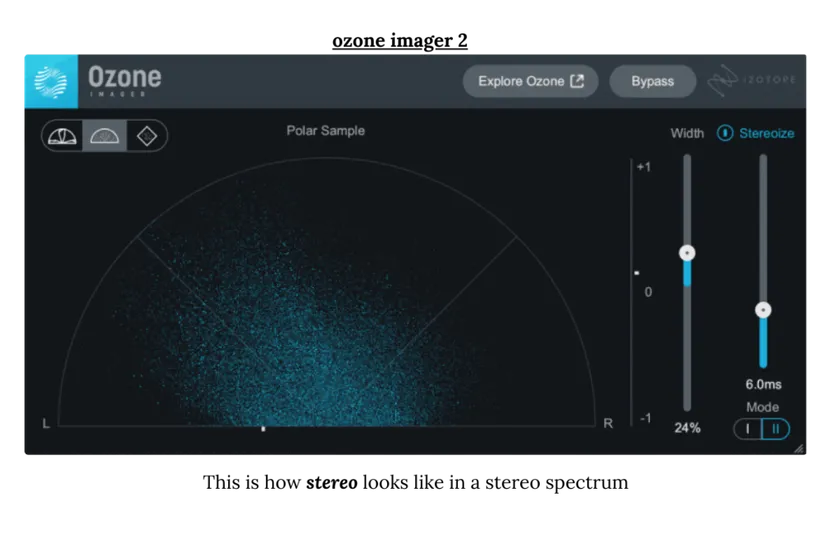This screenshot has width=840, height=560.
Task: Click the Width label text
Action: (x=687, y=133)
